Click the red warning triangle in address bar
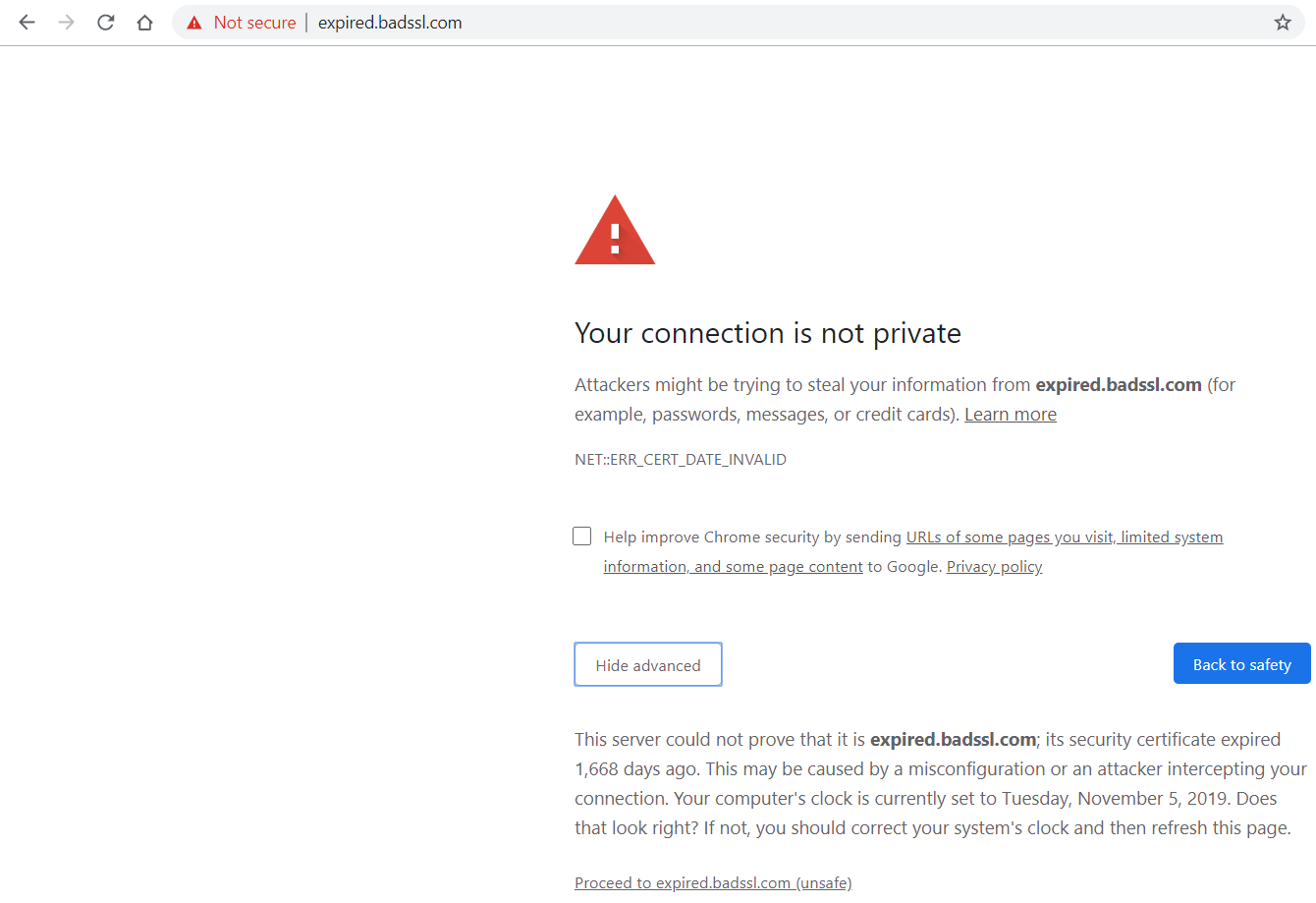This screenshot has width=1316, height=903. (x=194, y=23)
